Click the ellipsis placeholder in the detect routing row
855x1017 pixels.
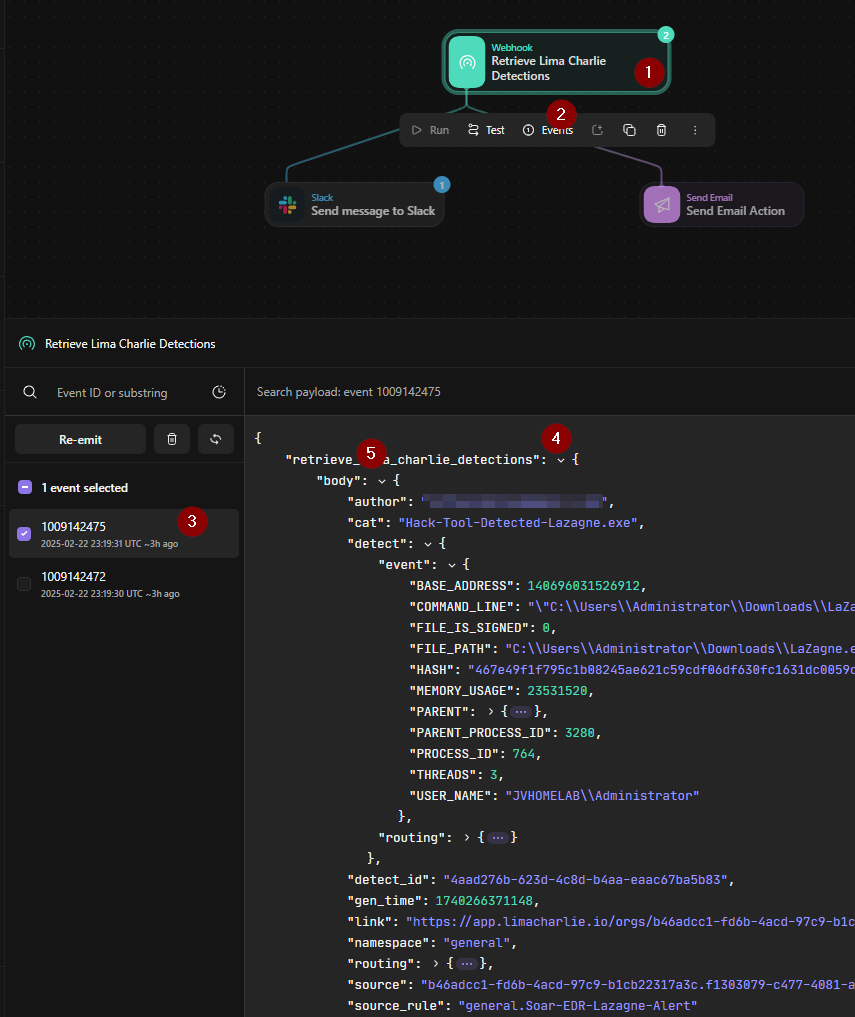tap(497, 838)
